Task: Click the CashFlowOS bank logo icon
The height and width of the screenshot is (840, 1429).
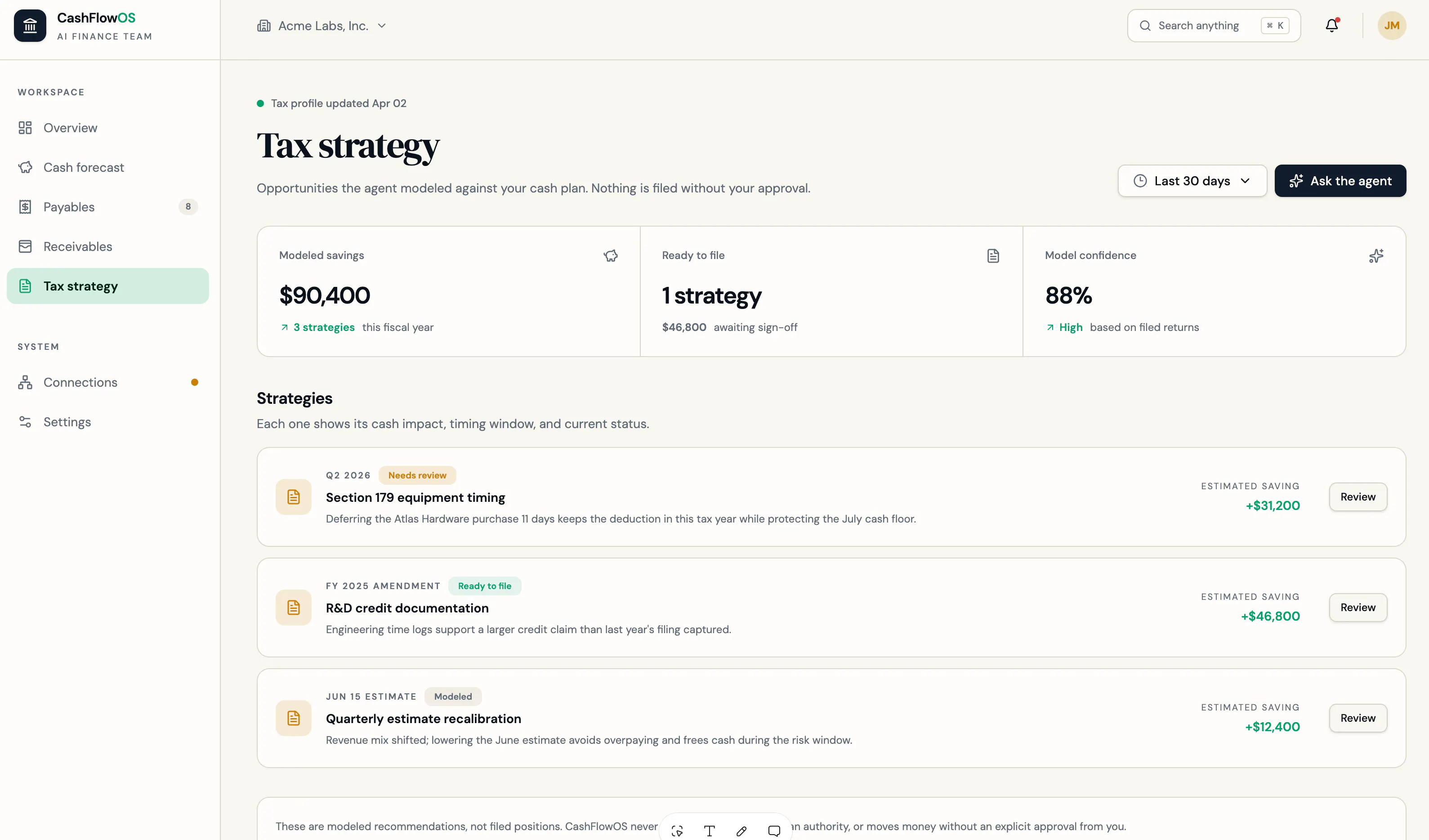Action: click(30, 26)
